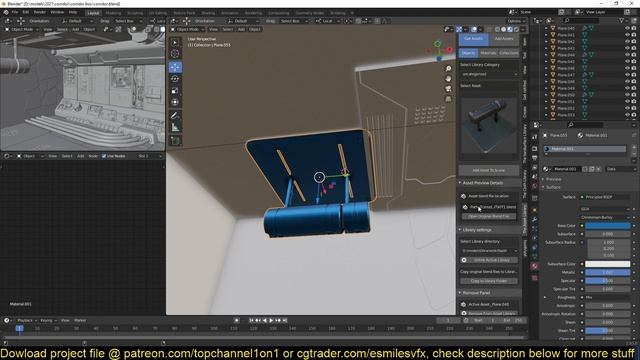Play the animation forward
This screenshot has width=640, height=360.
(x=271, y=320)
